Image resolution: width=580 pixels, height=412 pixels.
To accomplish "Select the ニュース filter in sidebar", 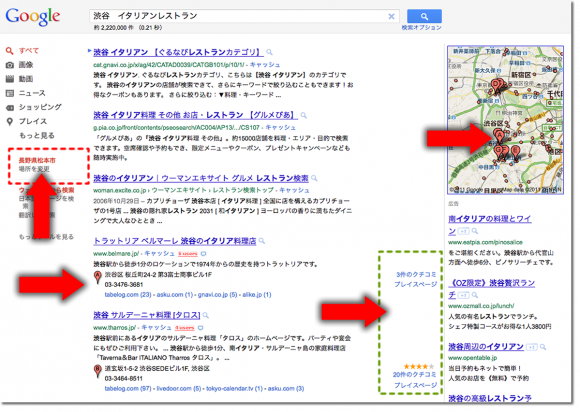I will click(32, 93).
